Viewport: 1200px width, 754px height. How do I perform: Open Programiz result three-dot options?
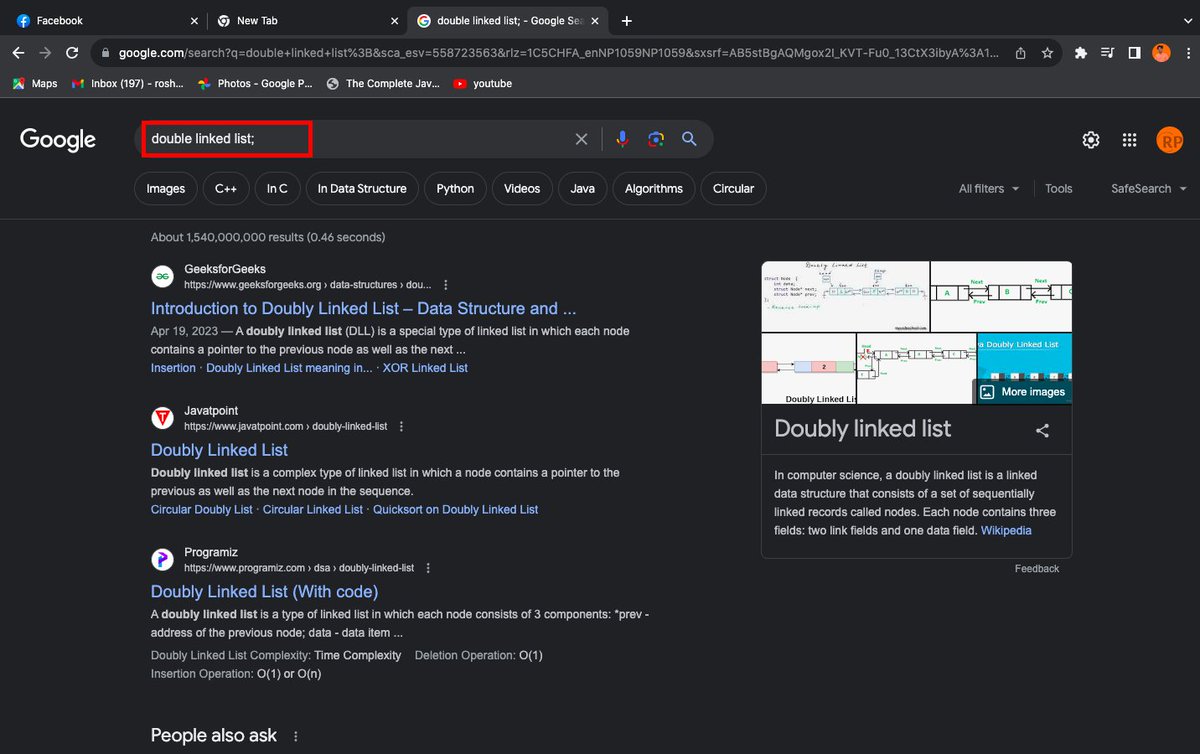click(428, 568)
